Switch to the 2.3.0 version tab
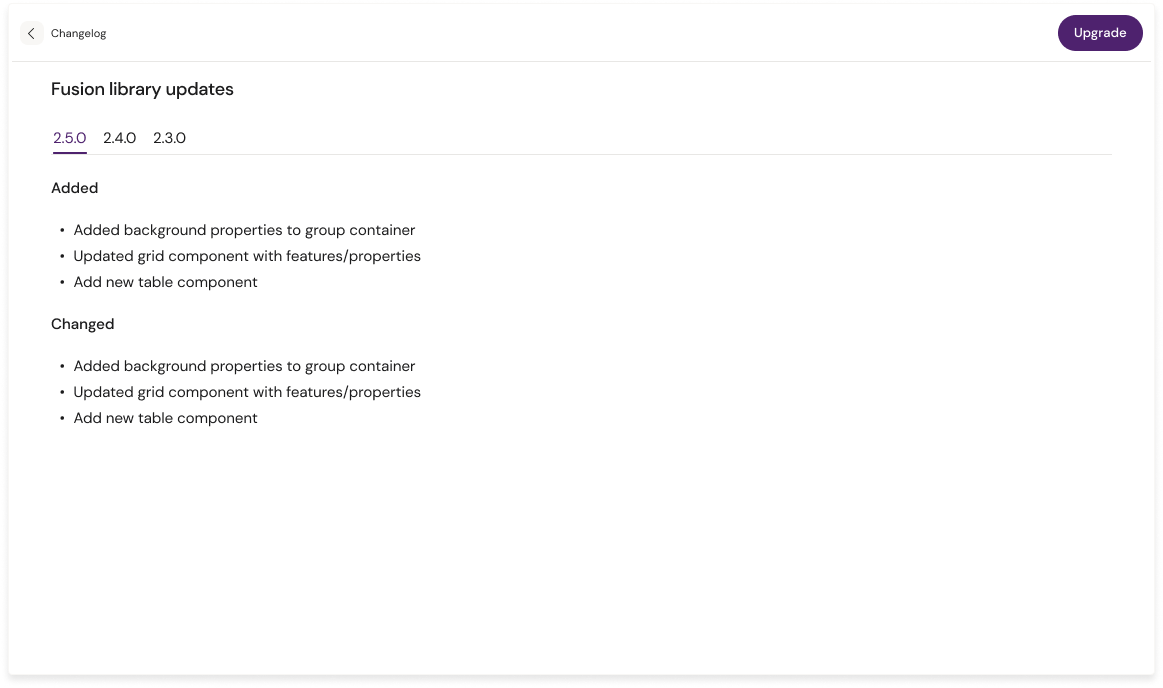 tap(169, 138)
